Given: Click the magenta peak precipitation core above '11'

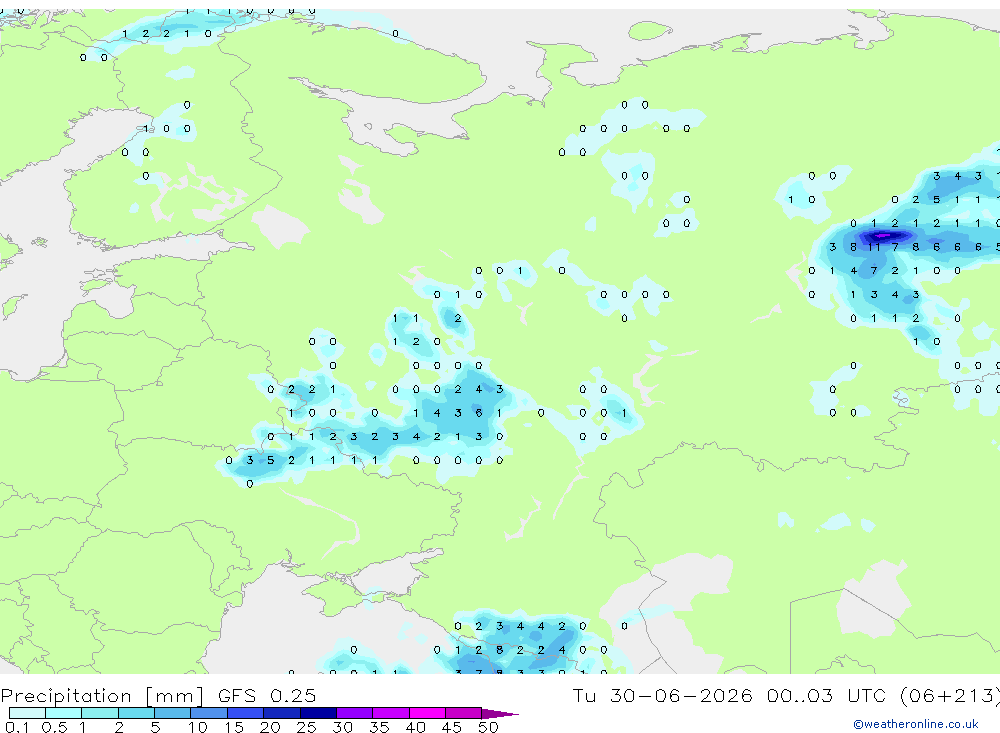Looking at the screenshot, I should pyautogui.click(x=882, y=236).
